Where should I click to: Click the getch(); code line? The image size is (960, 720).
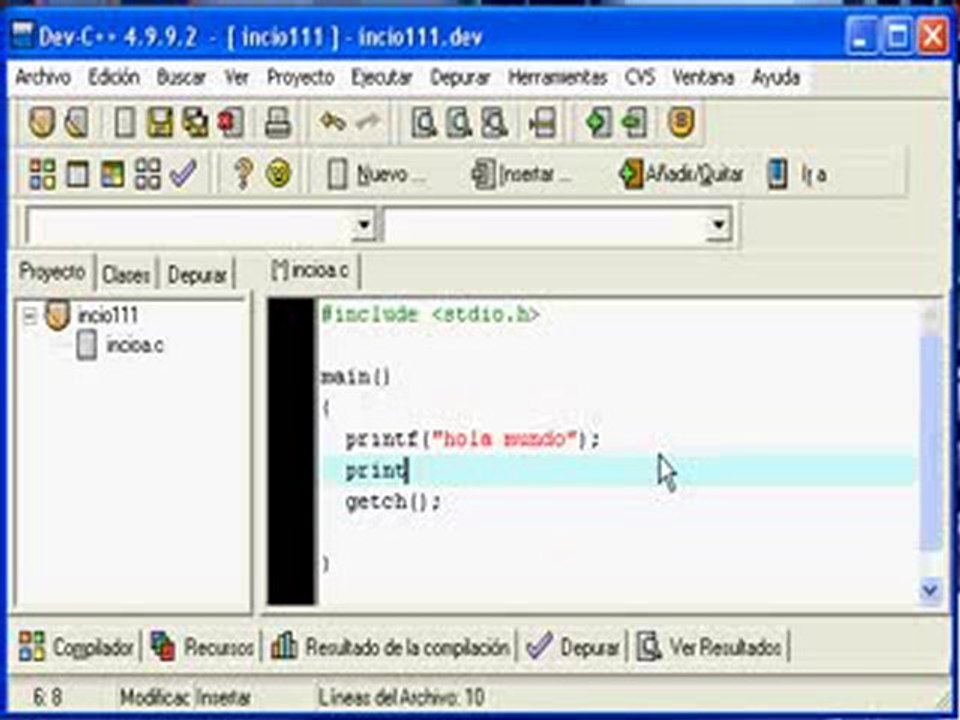393,503
